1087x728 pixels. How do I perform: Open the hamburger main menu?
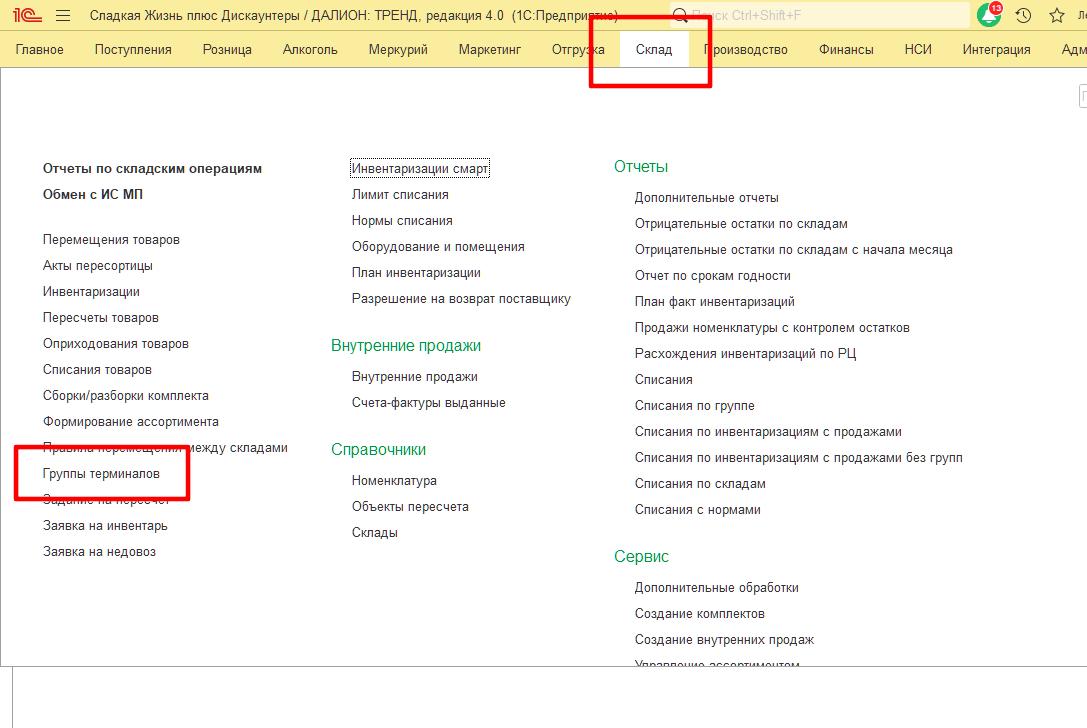click(x=63, y=16)
